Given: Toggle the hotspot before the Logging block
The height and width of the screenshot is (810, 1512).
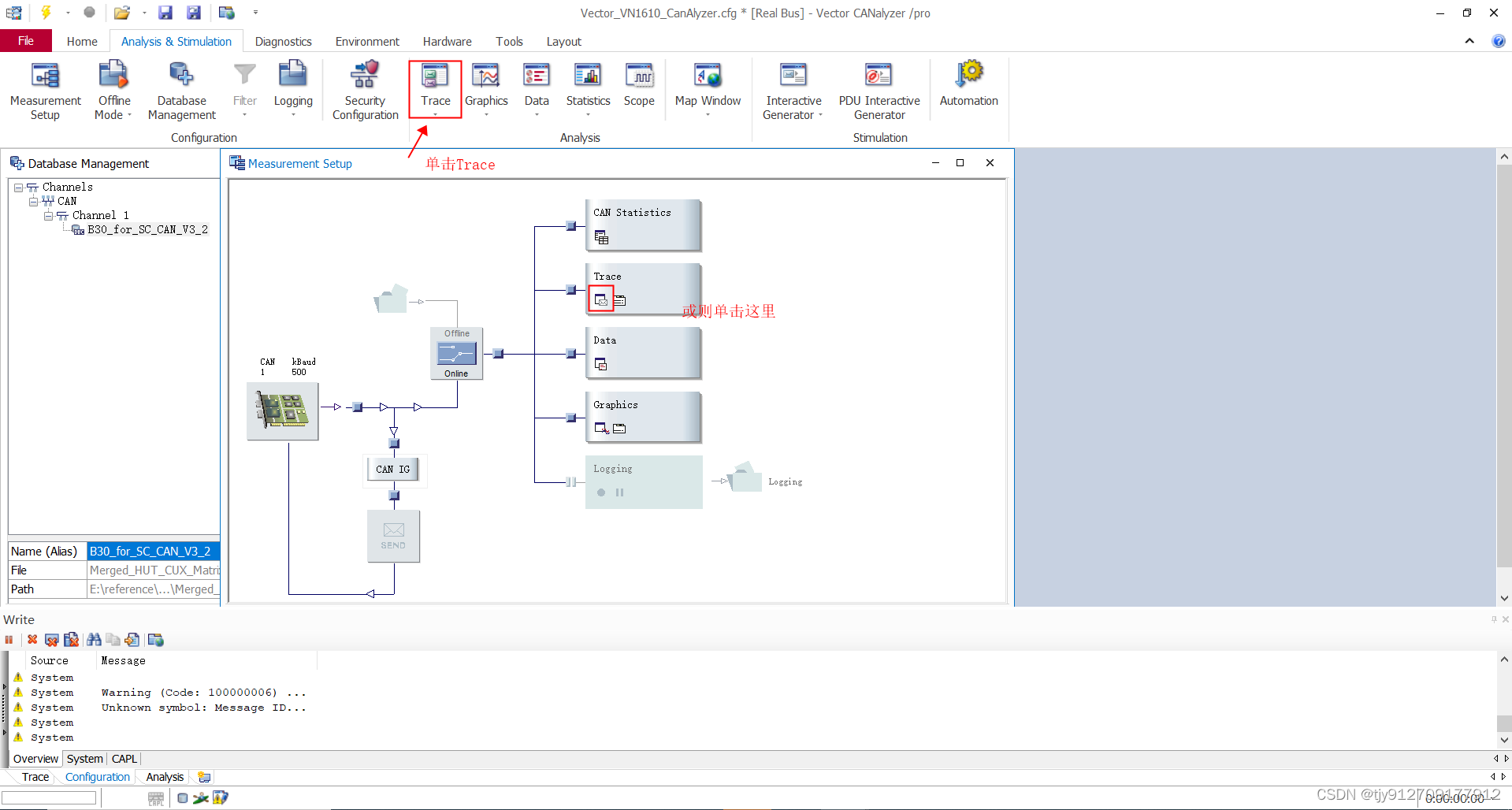Looking at the screenshot, I should pos(570,481).
